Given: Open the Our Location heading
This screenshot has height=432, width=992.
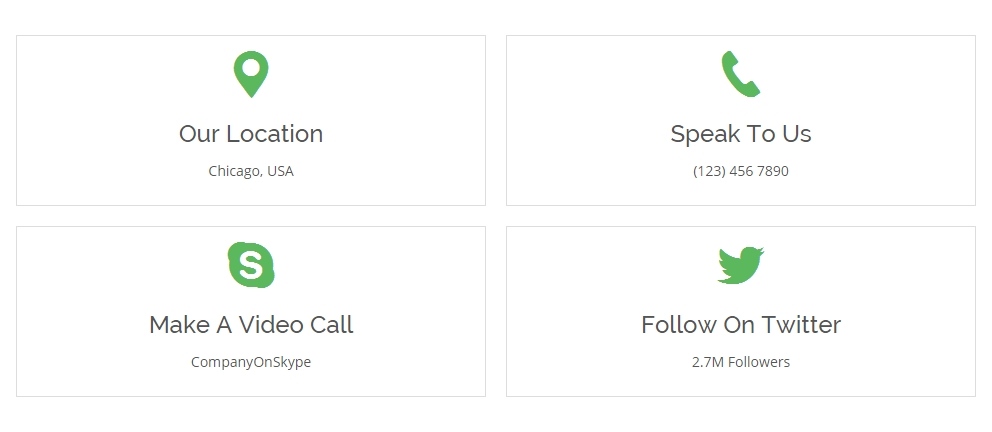Looking at the screenshot, I should [251, 133].
